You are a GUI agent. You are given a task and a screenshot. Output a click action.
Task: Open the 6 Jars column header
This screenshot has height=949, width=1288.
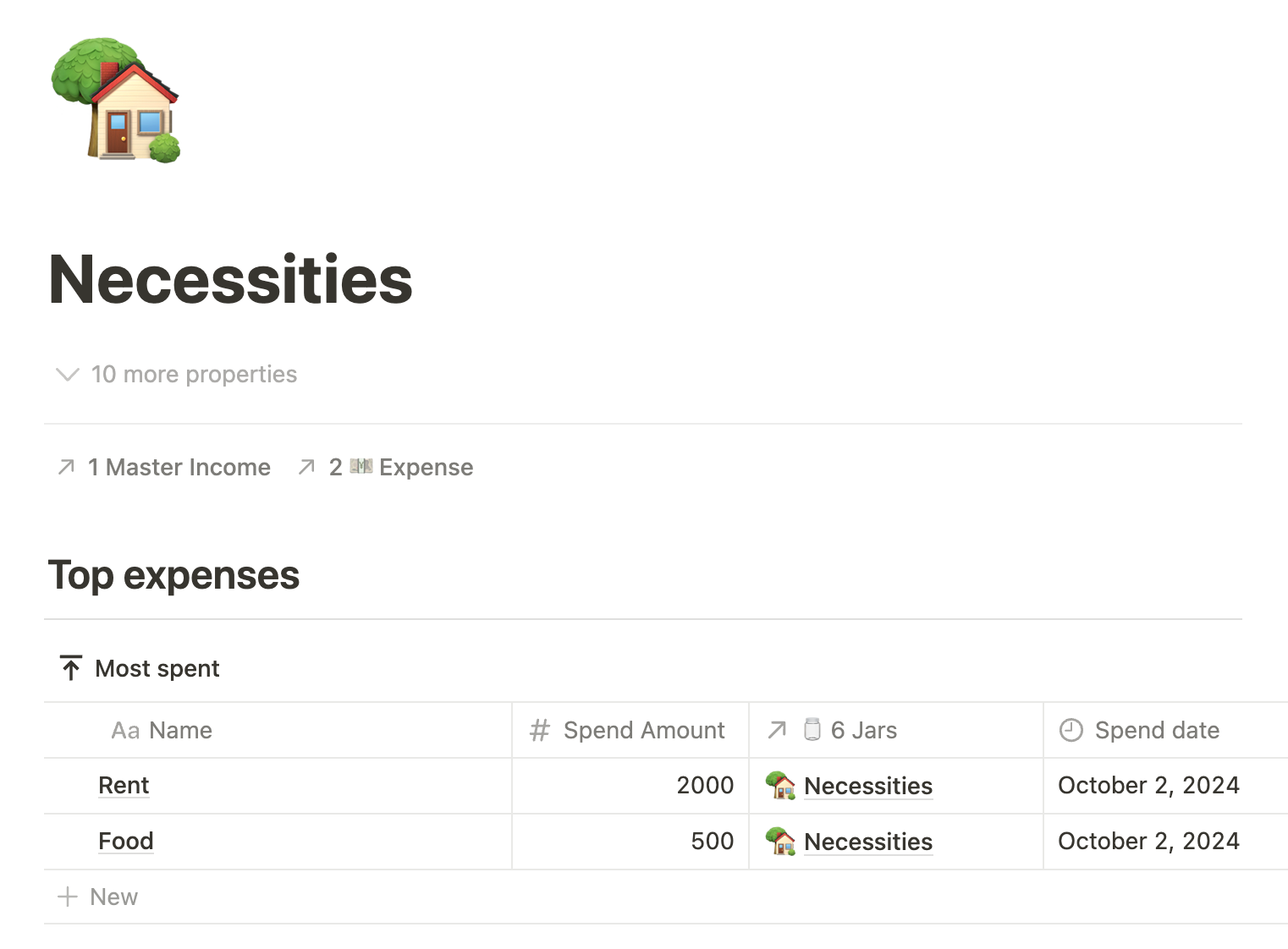[863, 731]
